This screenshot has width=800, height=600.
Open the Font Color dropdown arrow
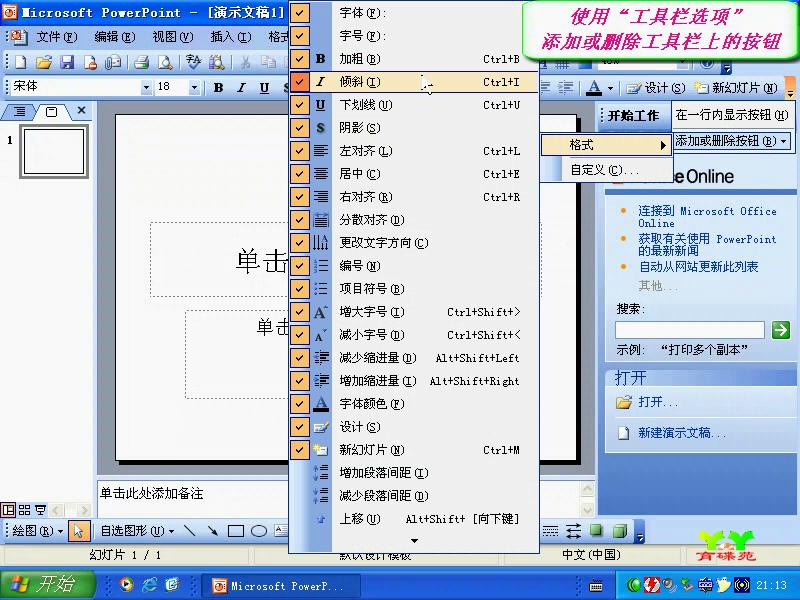tap(610, 88)
